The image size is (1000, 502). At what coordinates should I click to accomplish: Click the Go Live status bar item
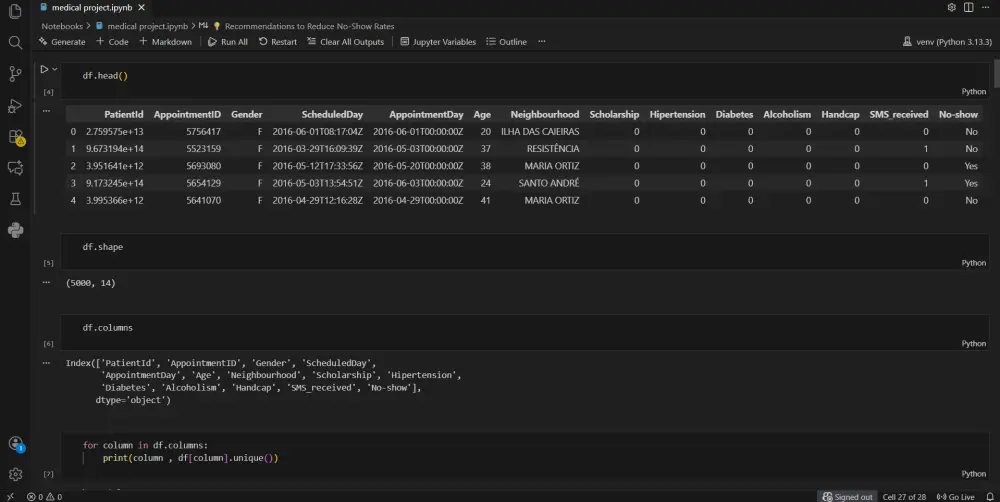pyautogui.click(x=955, y=496)
